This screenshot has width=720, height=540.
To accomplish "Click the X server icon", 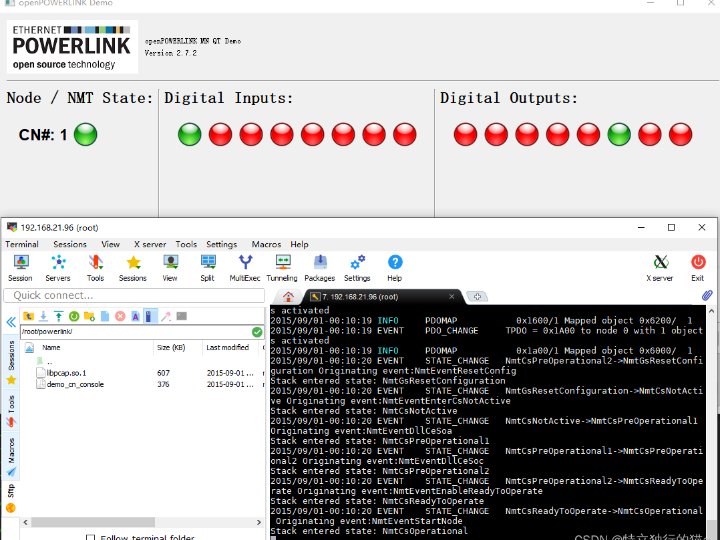I will pos(661,265).
